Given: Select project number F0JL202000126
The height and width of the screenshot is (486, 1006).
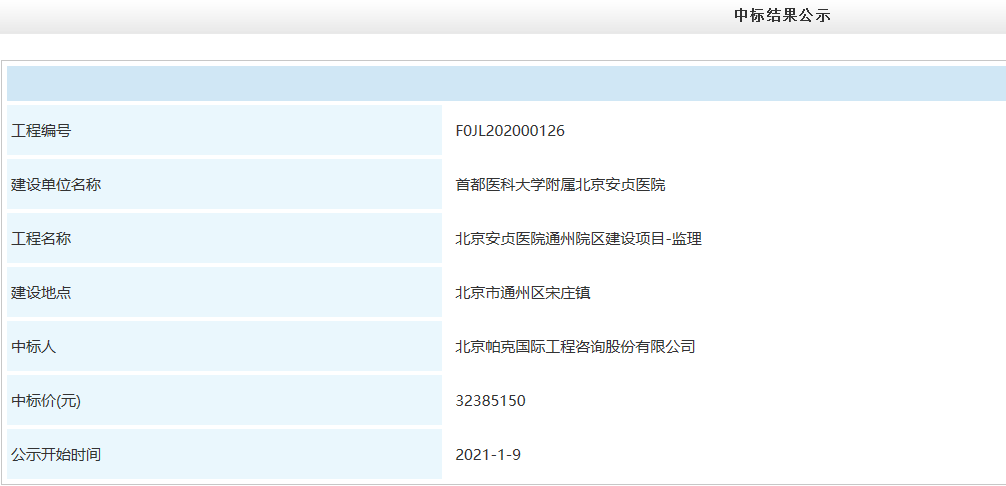Looking at the screenshot, I should click(510, 131).
